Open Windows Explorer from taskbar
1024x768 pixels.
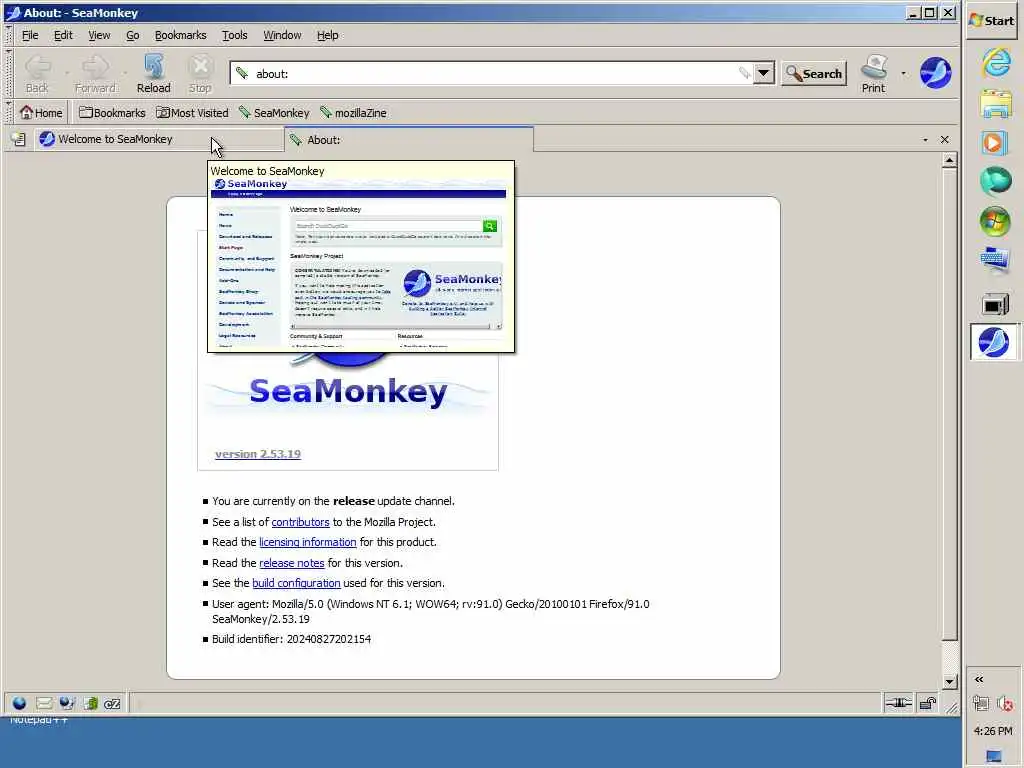pos(995,104)
